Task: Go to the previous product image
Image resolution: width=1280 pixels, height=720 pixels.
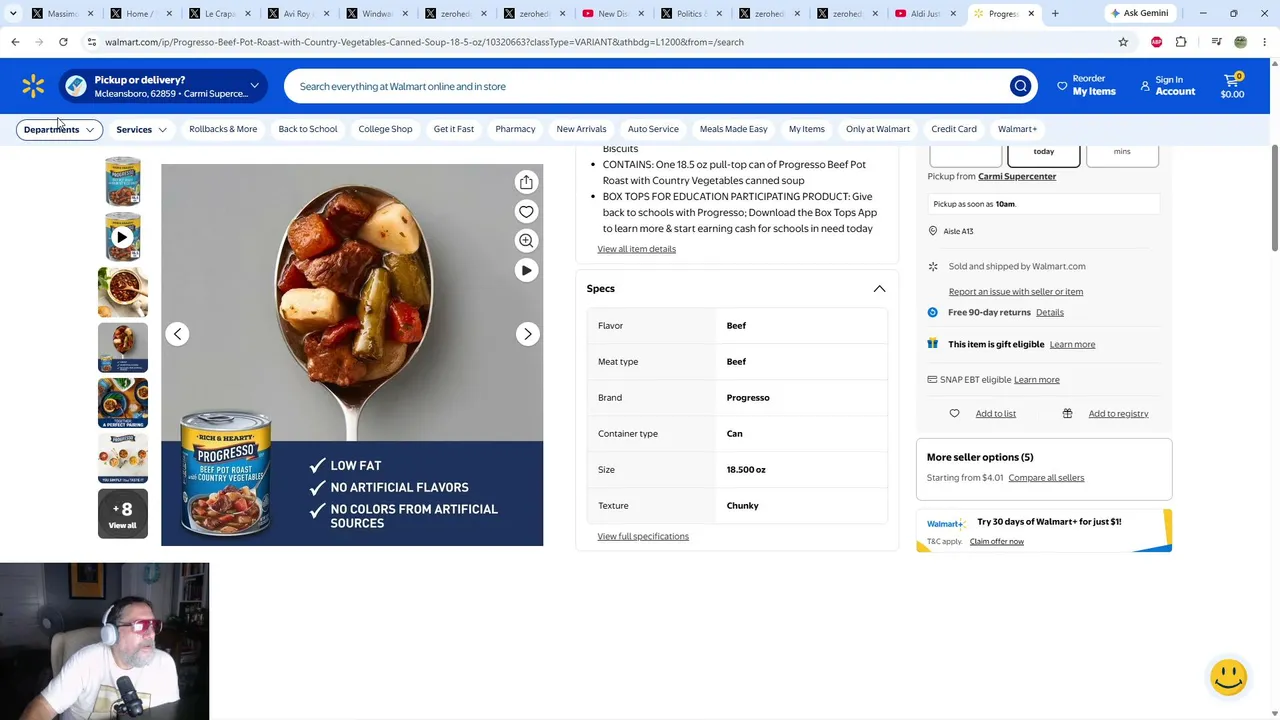Action: click(177, 334)
